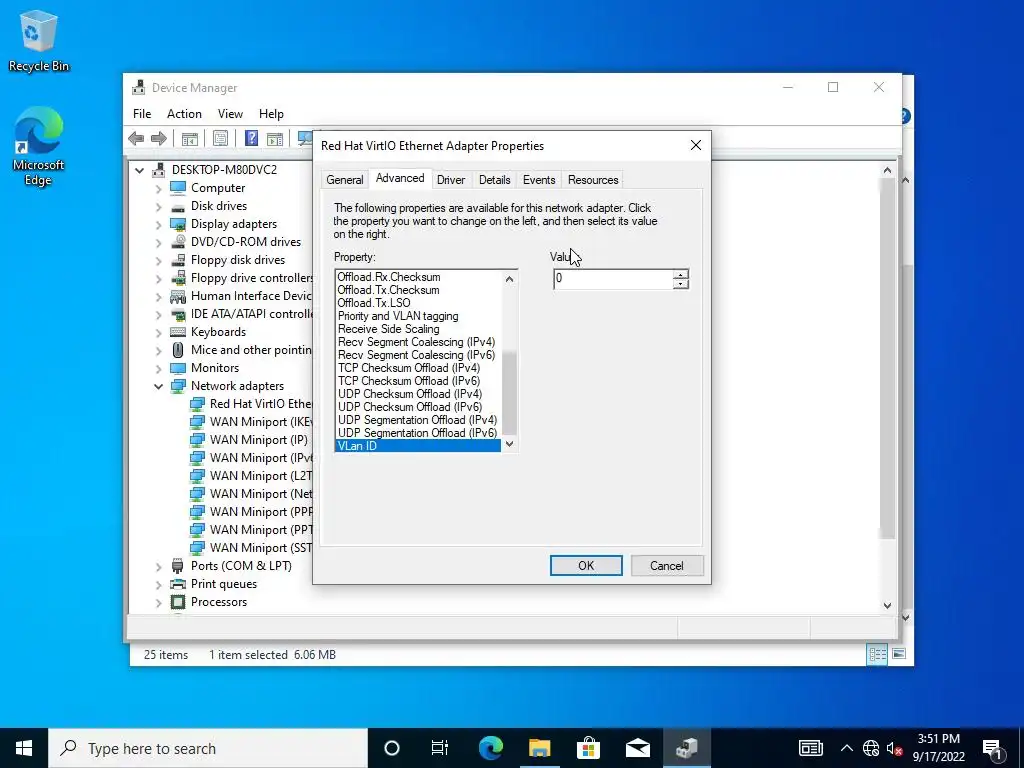Select the Keyboards category icon
This screenshot has height=768, width=1024.
click(178, 332)
